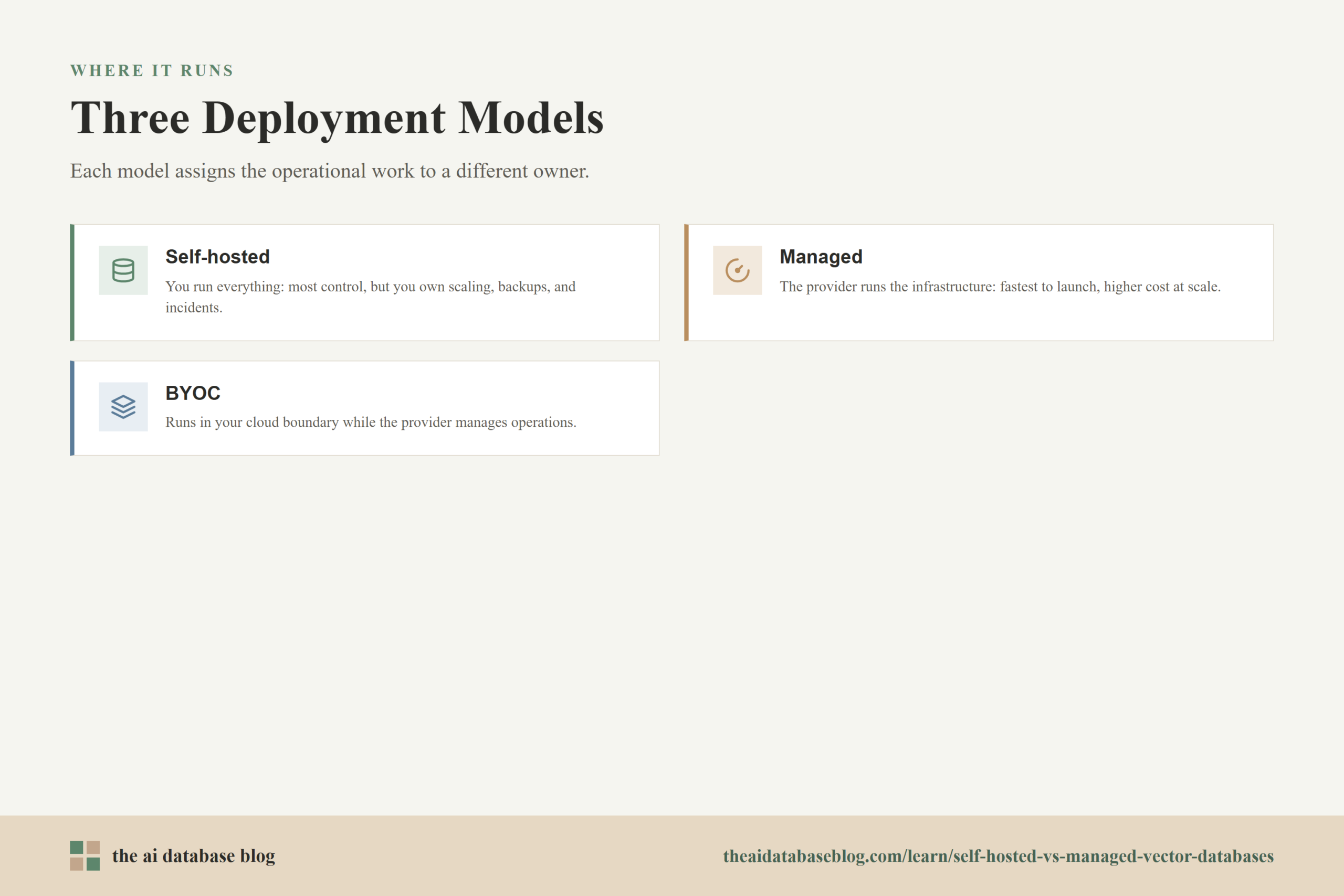
Task: Click the 'WHERE IT RUNS' eyebrow label
Action: point(151,70)
